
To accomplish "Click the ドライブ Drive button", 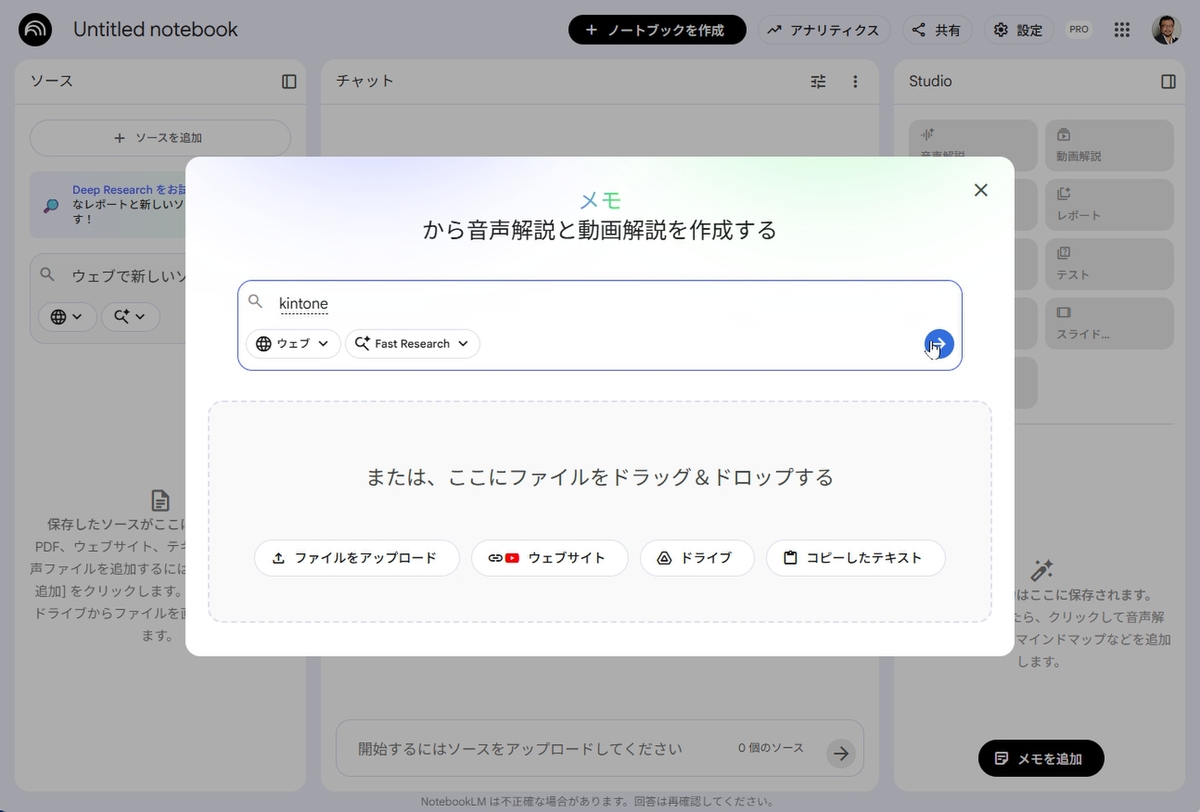I will pos(697,558).
